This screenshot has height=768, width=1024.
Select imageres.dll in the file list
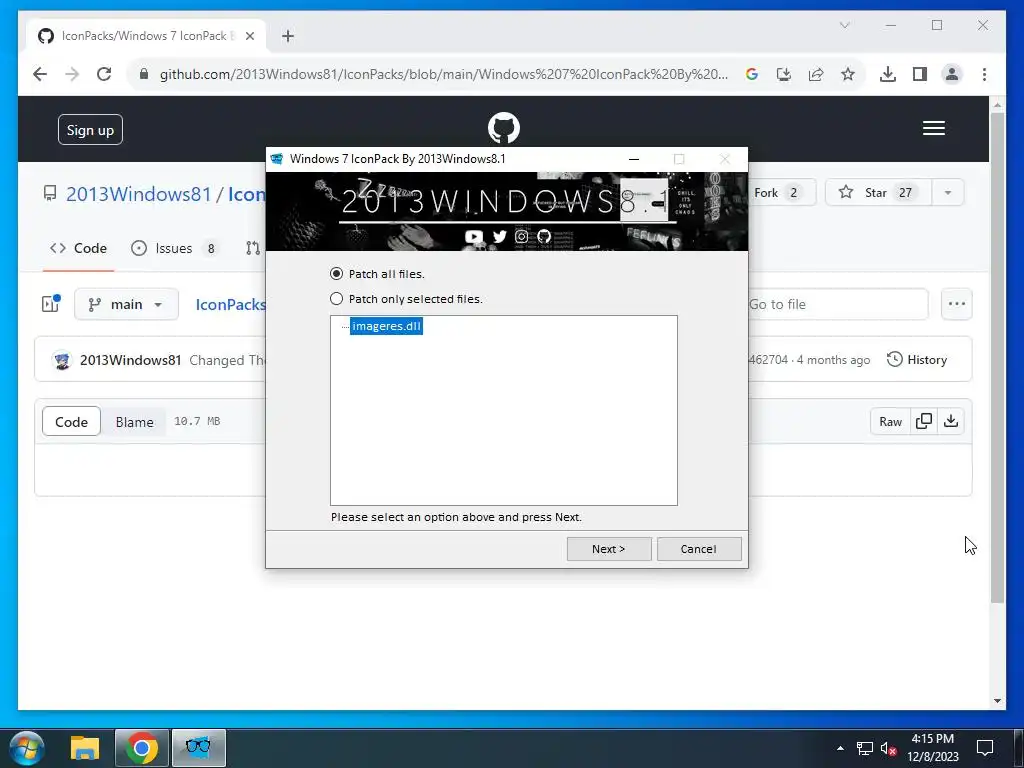pos(386,326)
